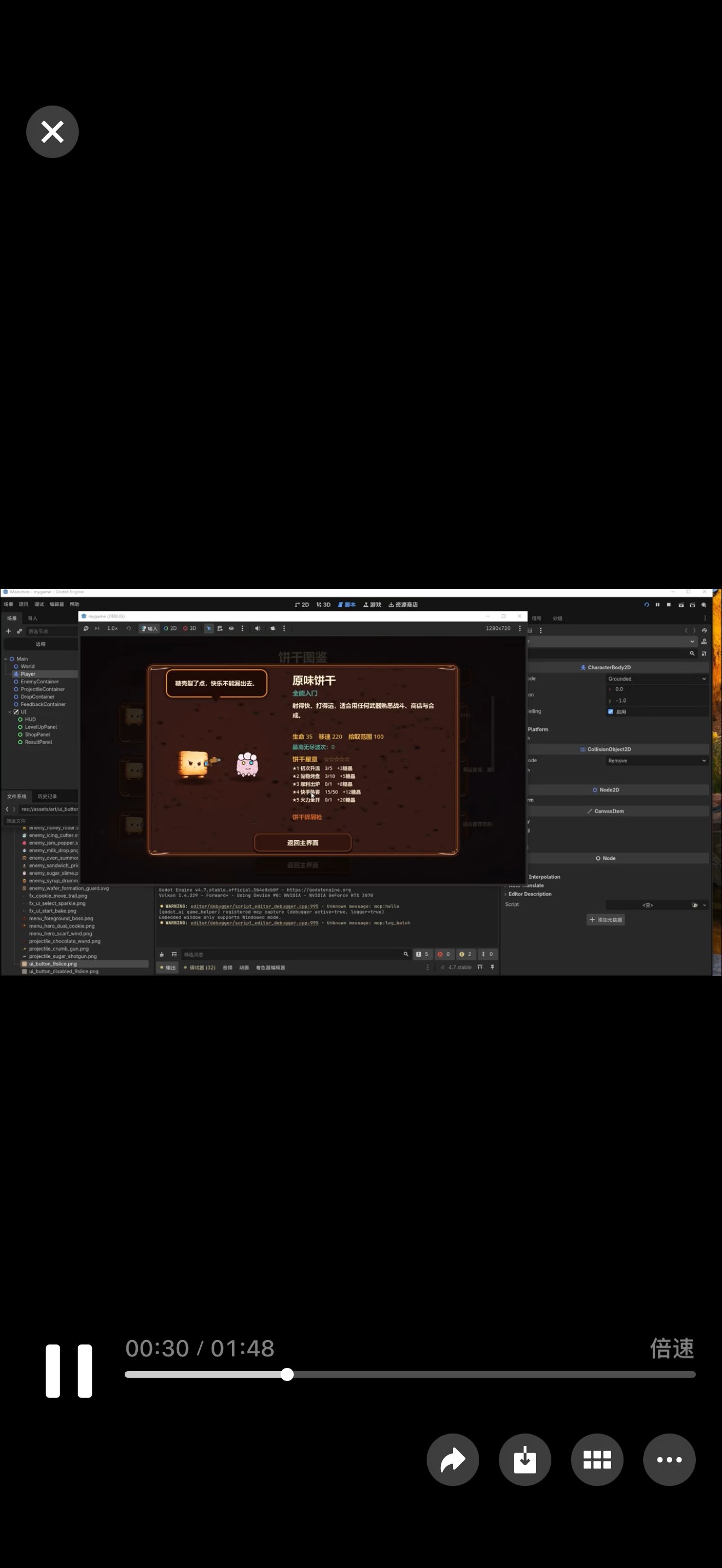Viewport: 722px width, 1568px height.
Task: Close the video player with X button
Action: [x=53, y=131]
